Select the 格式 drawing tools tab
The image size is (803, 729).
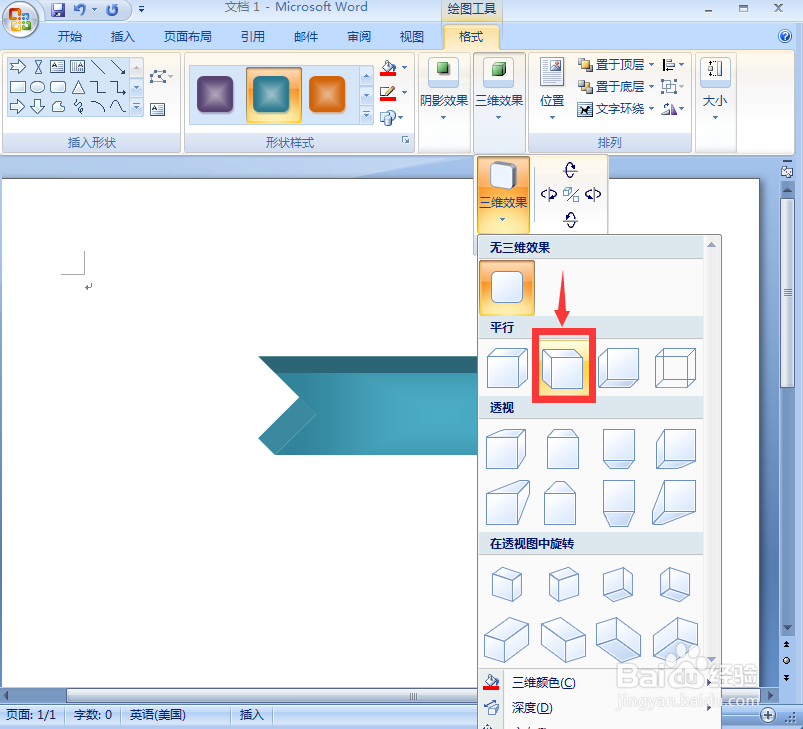[471, 36]
